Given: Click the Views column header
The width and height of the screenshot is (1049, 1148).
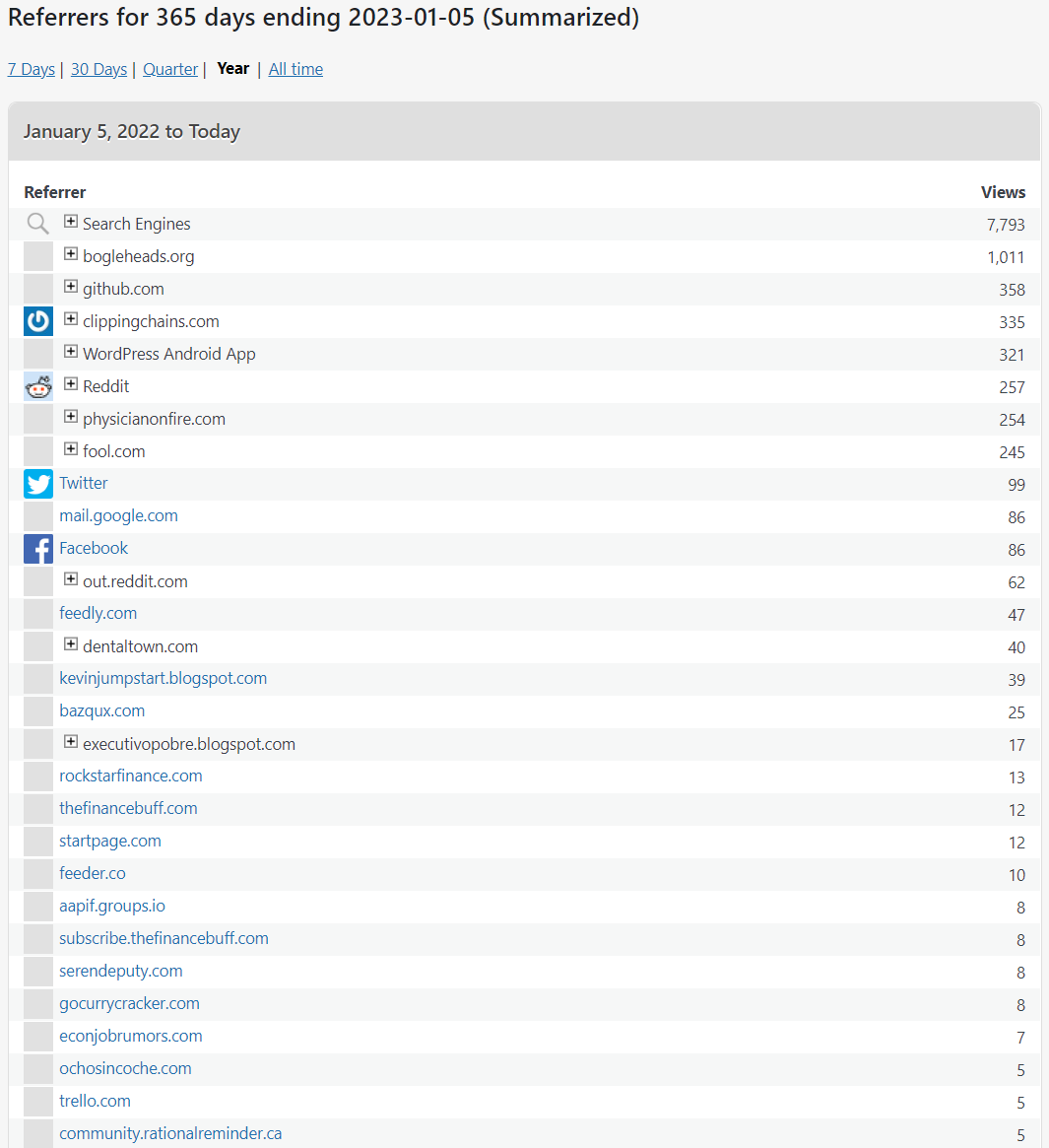Looking at the screenshot, I should [x=1003, y=192].
